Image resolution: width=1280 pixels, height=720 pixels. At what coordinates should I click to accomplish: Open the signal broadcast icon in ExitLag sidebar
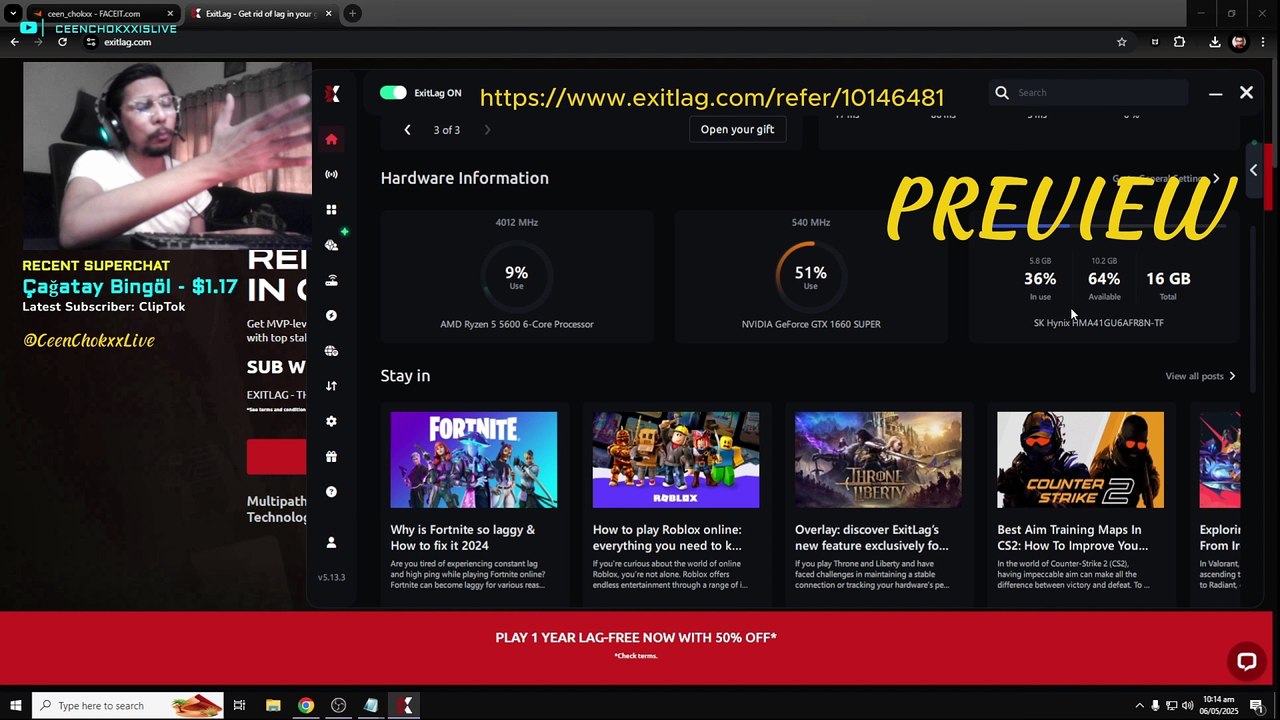point(331,174)
